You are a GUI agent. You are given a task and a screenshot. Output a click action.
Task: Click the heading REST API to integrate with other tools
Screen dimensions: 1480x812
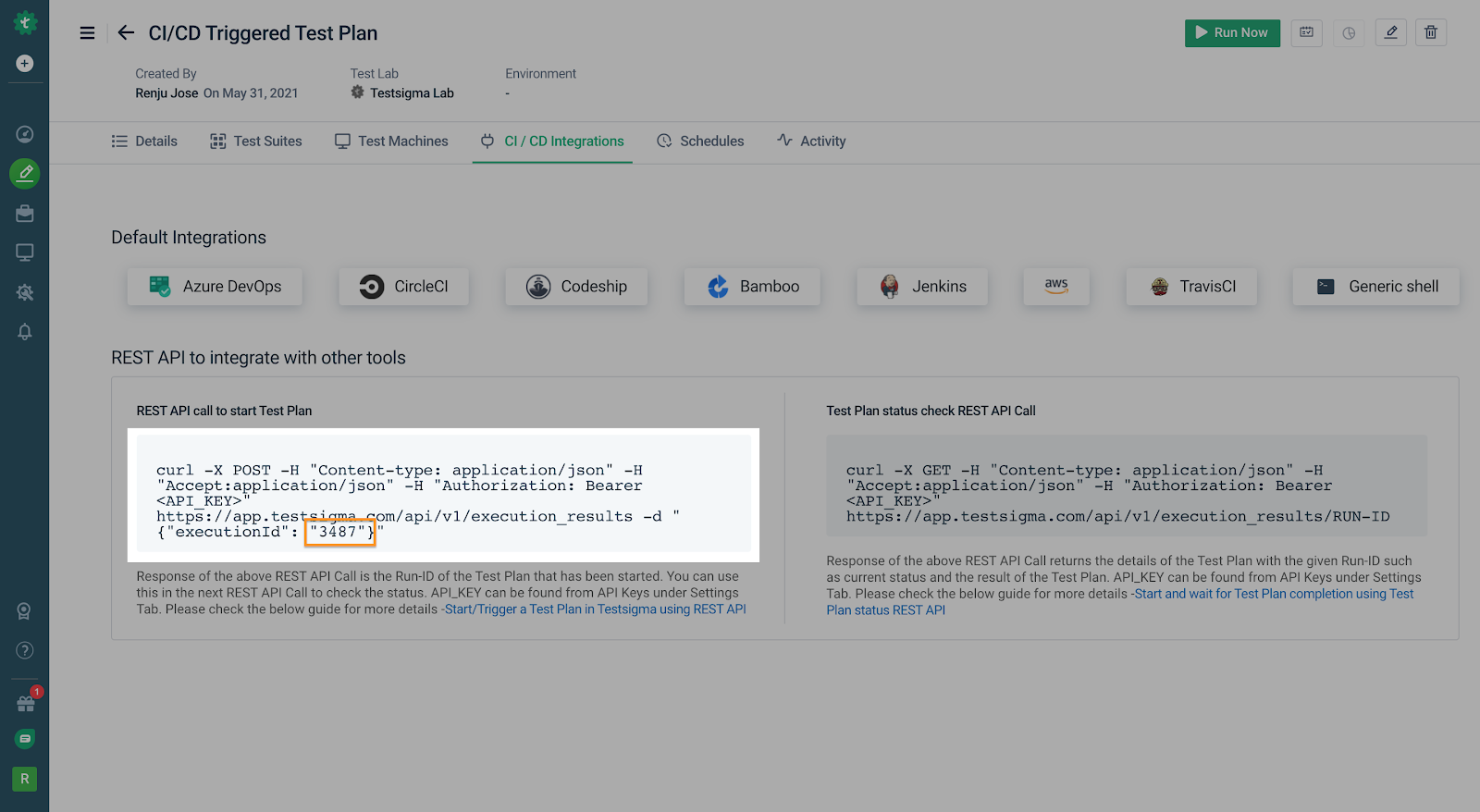coord(258,358)
